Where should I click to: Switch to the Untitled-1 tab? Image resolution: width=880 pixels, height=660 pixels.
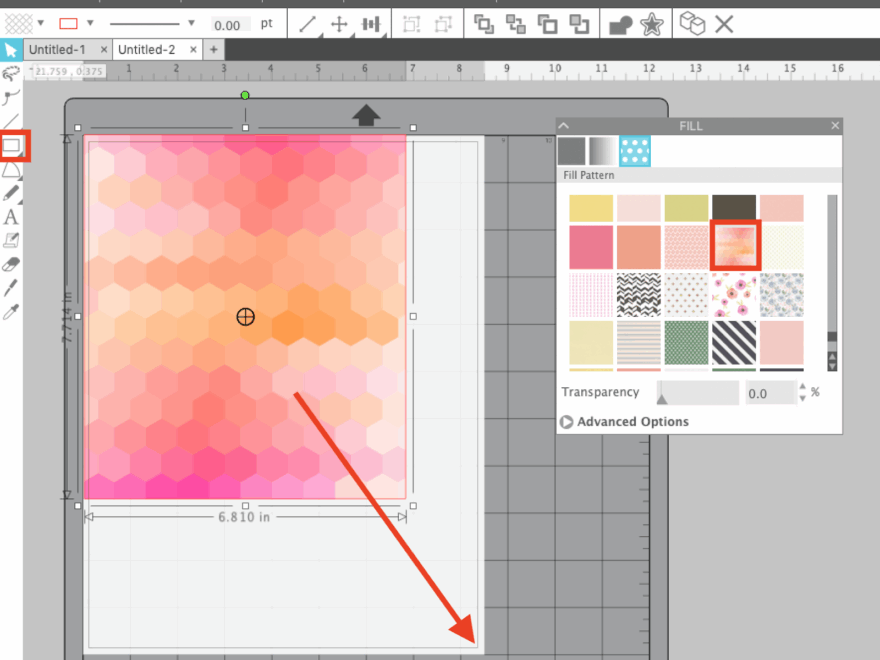coord(56,49)
